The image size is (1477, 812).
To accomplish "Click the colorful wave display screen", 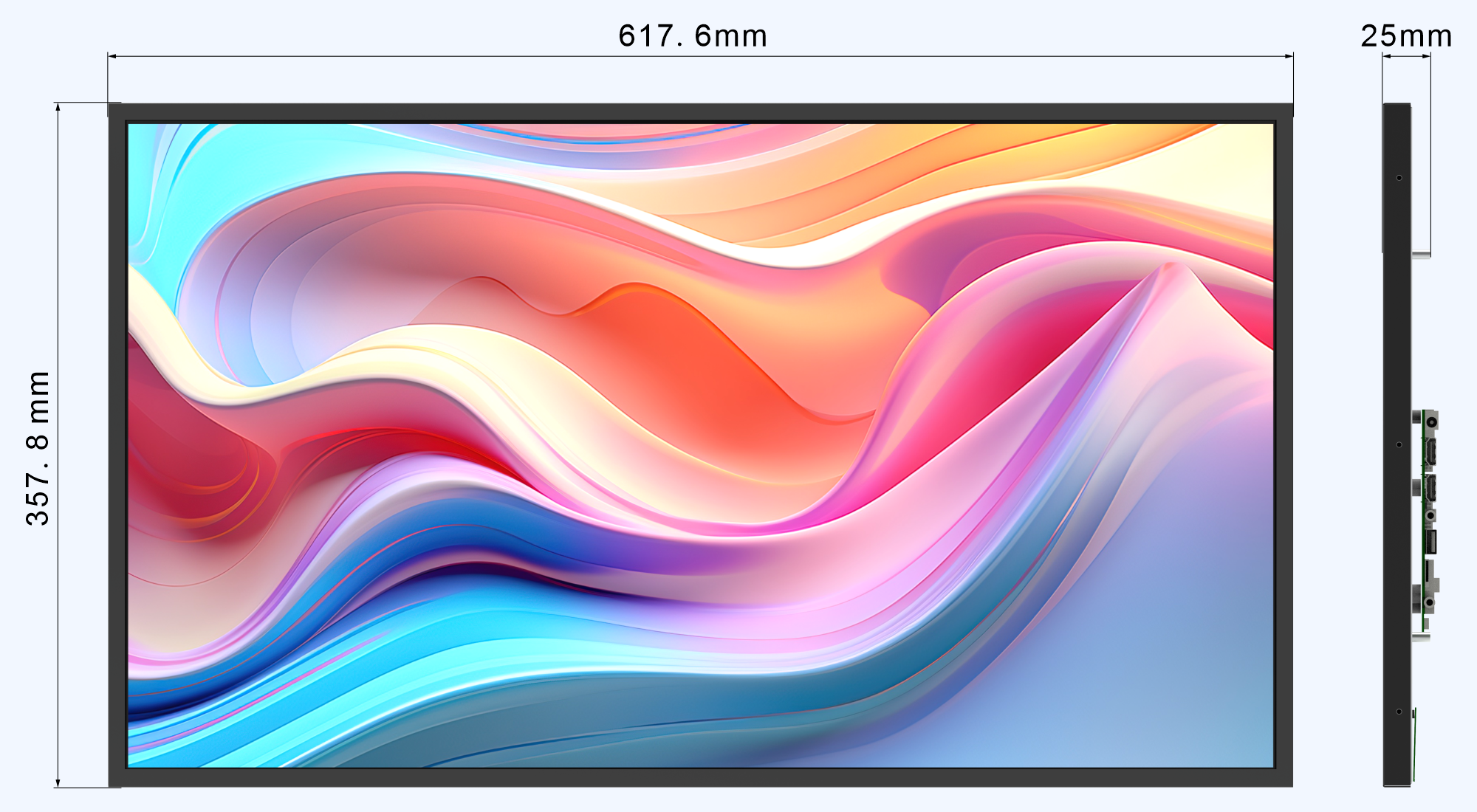I will click(x=701, y=445).
